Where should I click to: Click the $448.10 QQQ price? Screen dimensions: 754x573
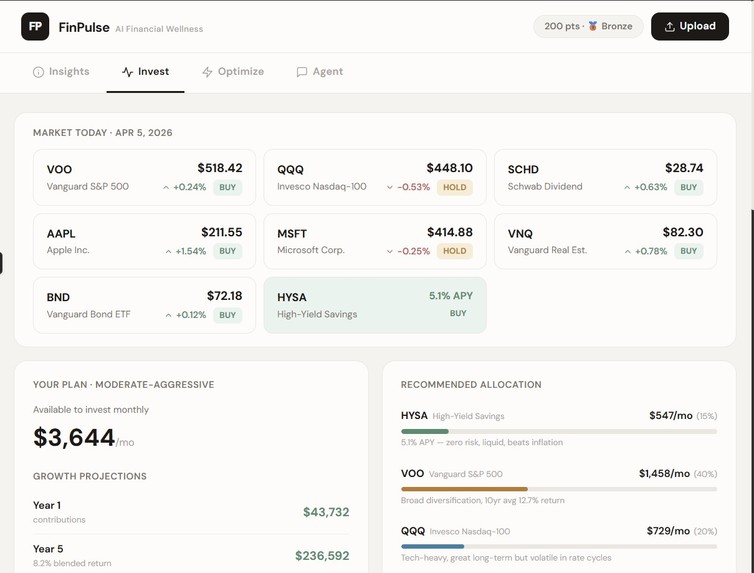coord(450,168)
